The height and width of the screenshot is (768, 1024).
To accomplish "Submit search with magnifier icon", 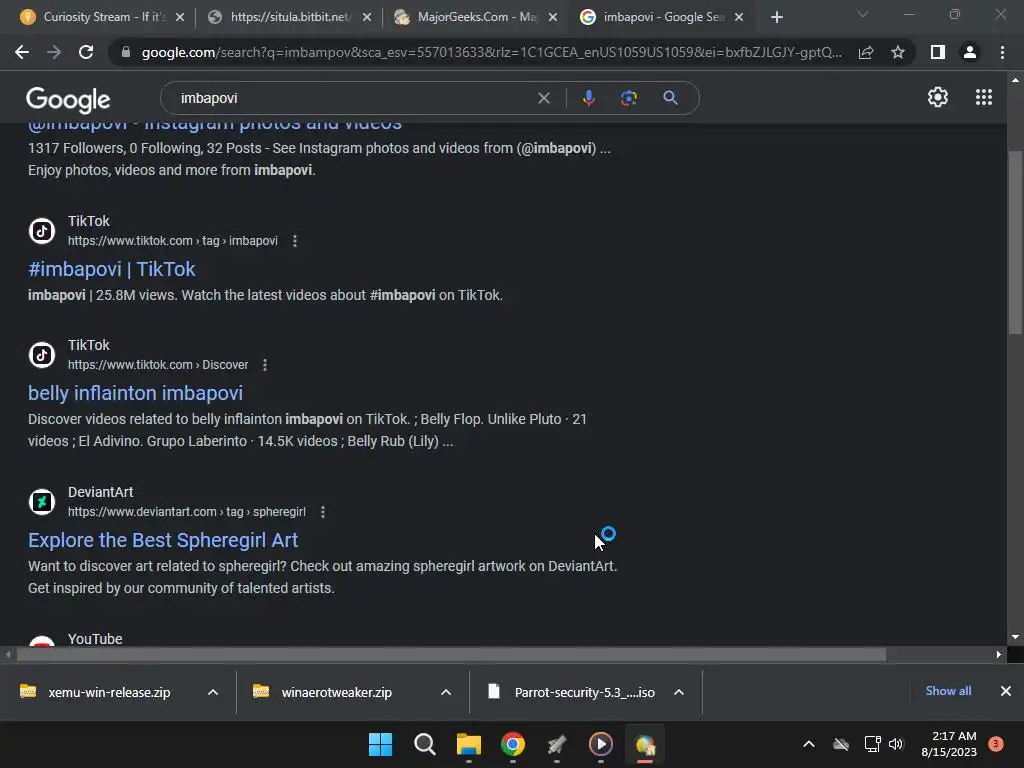I will (x=670, y=98).
